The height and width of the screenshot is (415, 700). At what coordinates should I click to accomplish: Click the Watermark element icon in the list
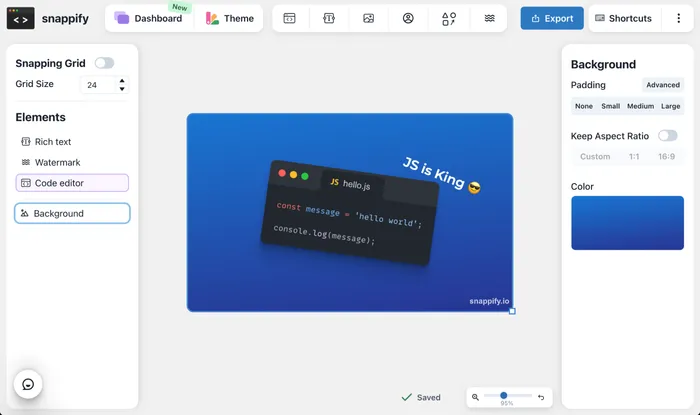(26, 162)
